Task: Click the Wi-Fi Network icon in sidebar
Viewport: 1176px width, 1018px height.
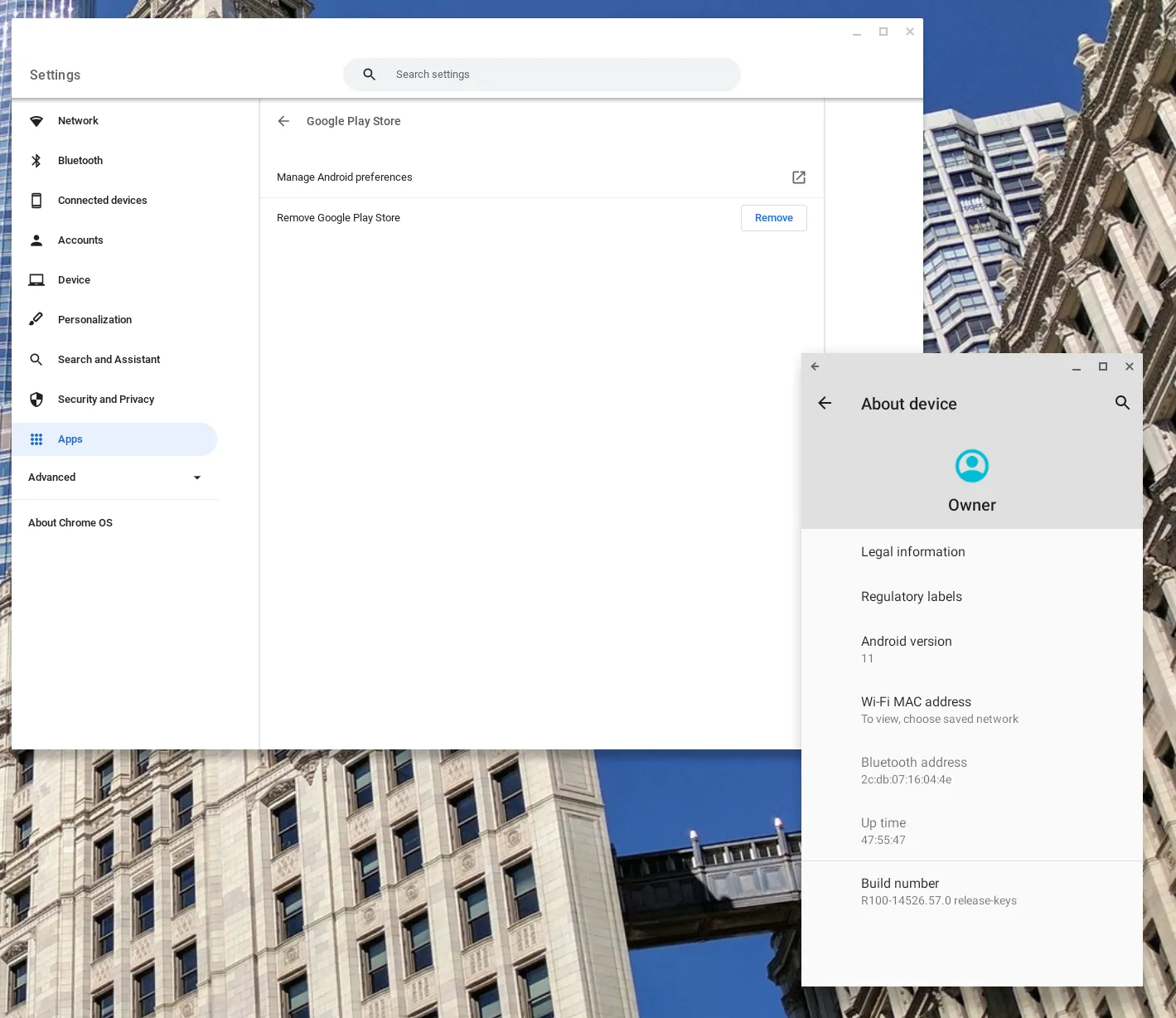Action: pyautogui.click(x=36, y=121)
